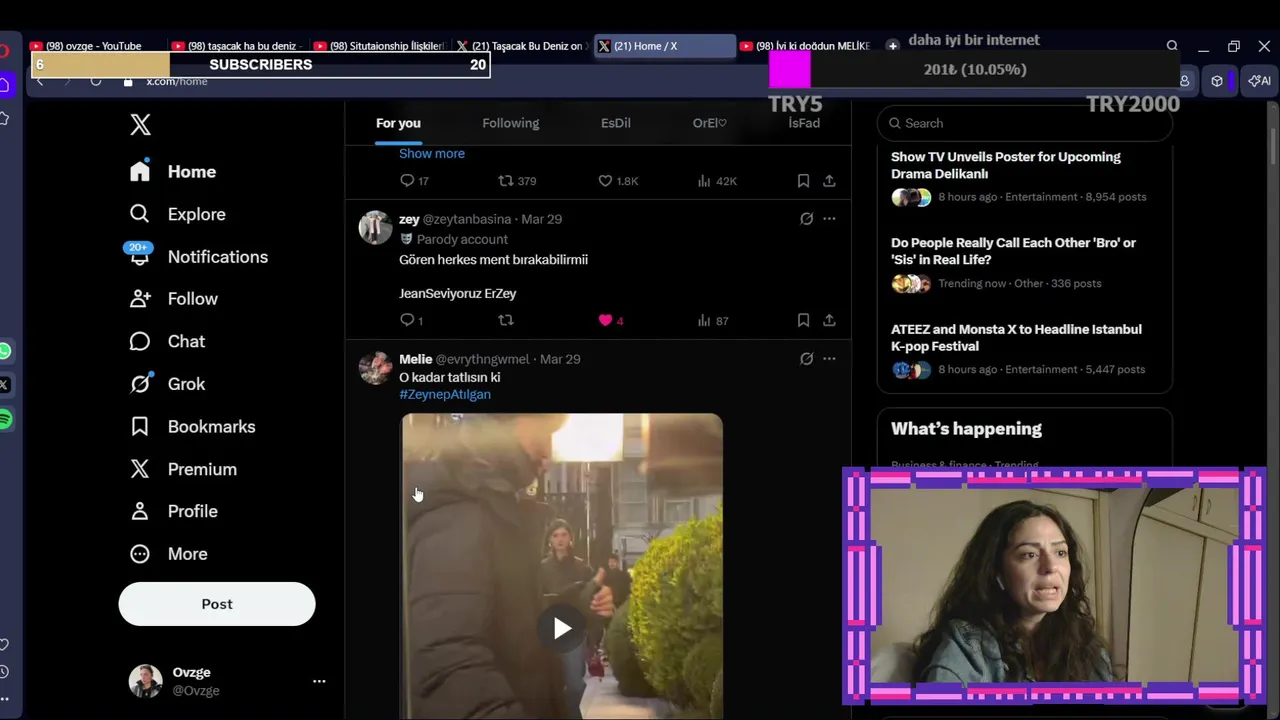Click the white Post button
The width and height of the screenshot is (1280, 720).
coord(217,604)
